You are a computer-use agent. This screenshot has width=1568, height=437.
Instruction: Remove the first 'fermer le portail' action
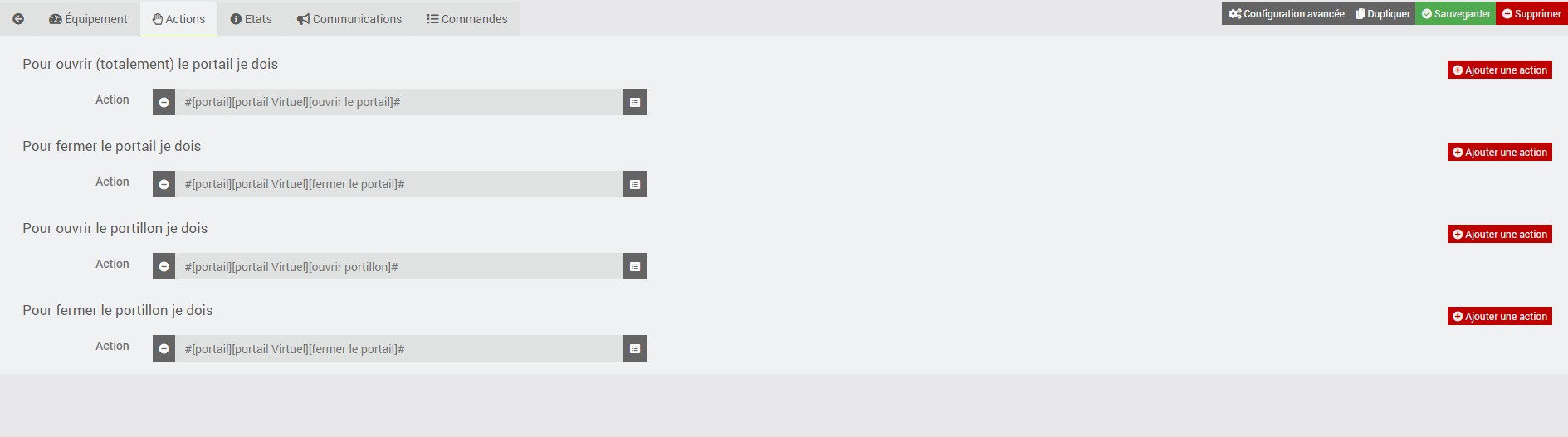tap(164, 184)
